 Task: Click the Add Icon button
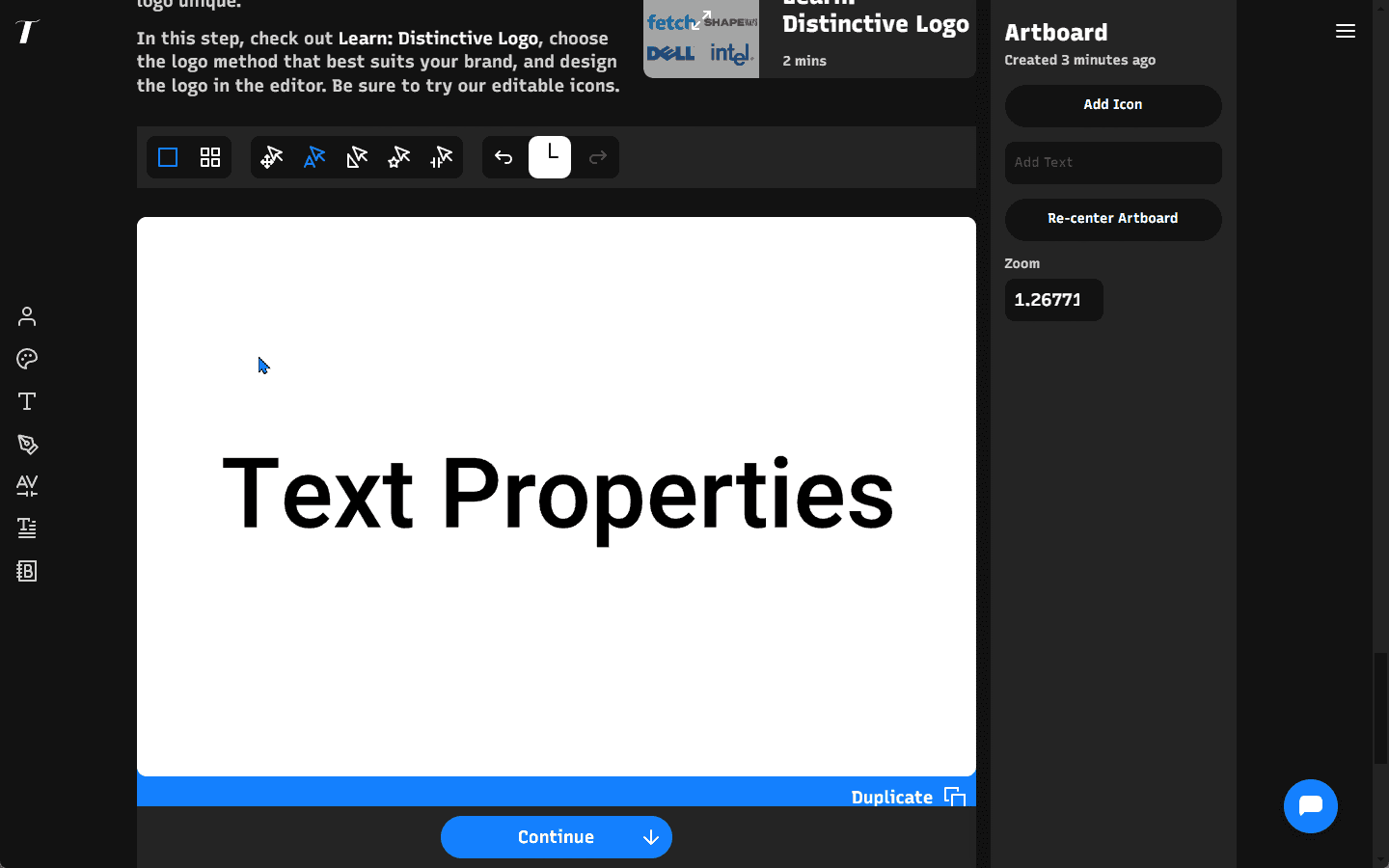(1113, 105)
